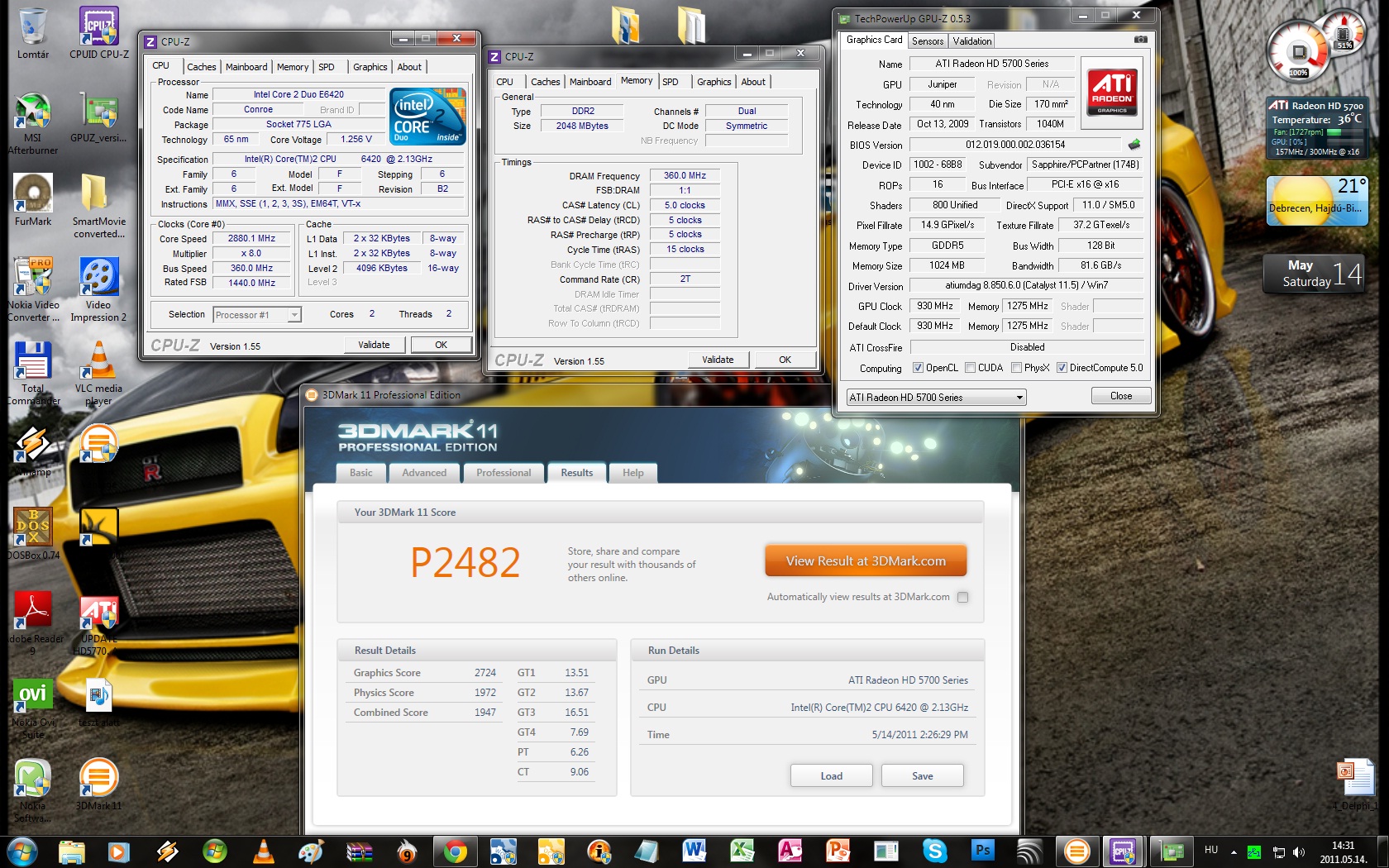
Task: Click the Load button in Run Details
Action: [x=832, y=775]
